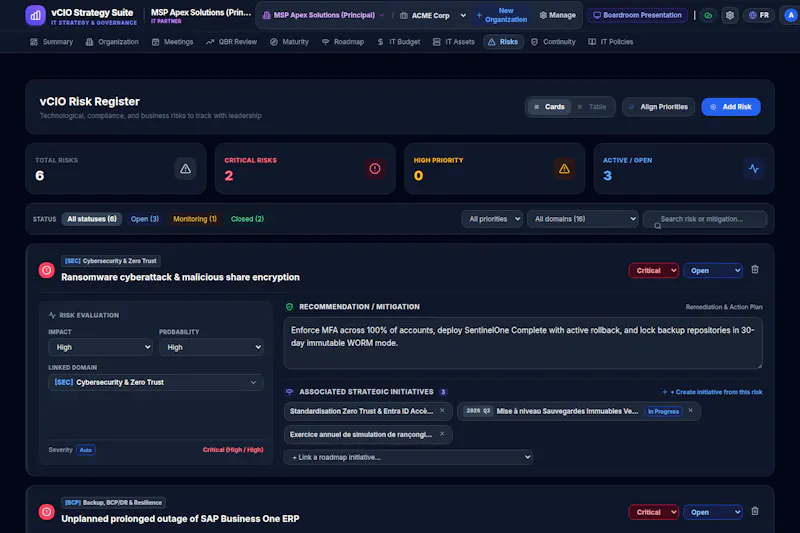Click the Associated Strategic Initiatives icon
Image resolution: width=800 pixels, height=533 pixels.
click(289, 392)
